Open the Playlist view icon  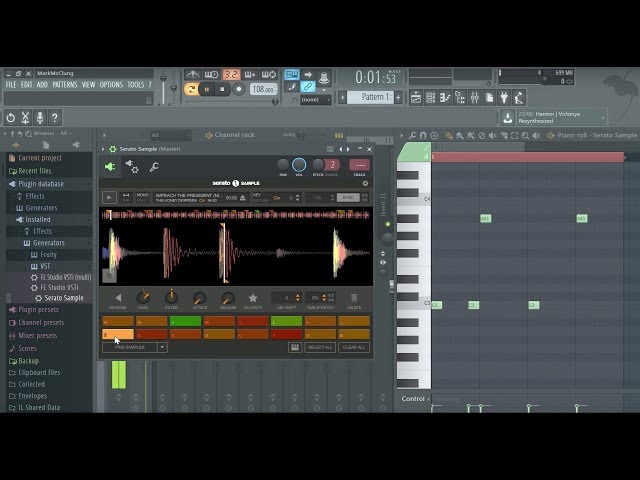pos(416,98)
